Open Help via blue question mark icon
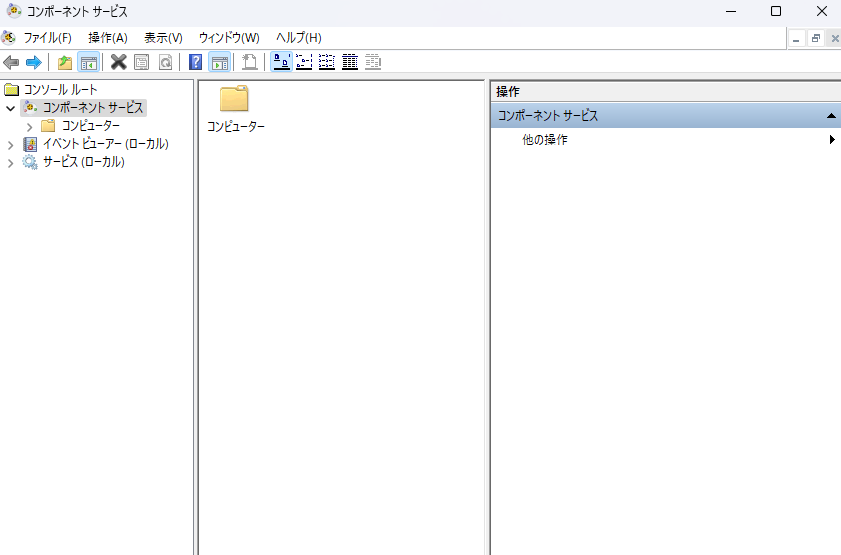Screen dimensions: 841x555 click(196, 62)
